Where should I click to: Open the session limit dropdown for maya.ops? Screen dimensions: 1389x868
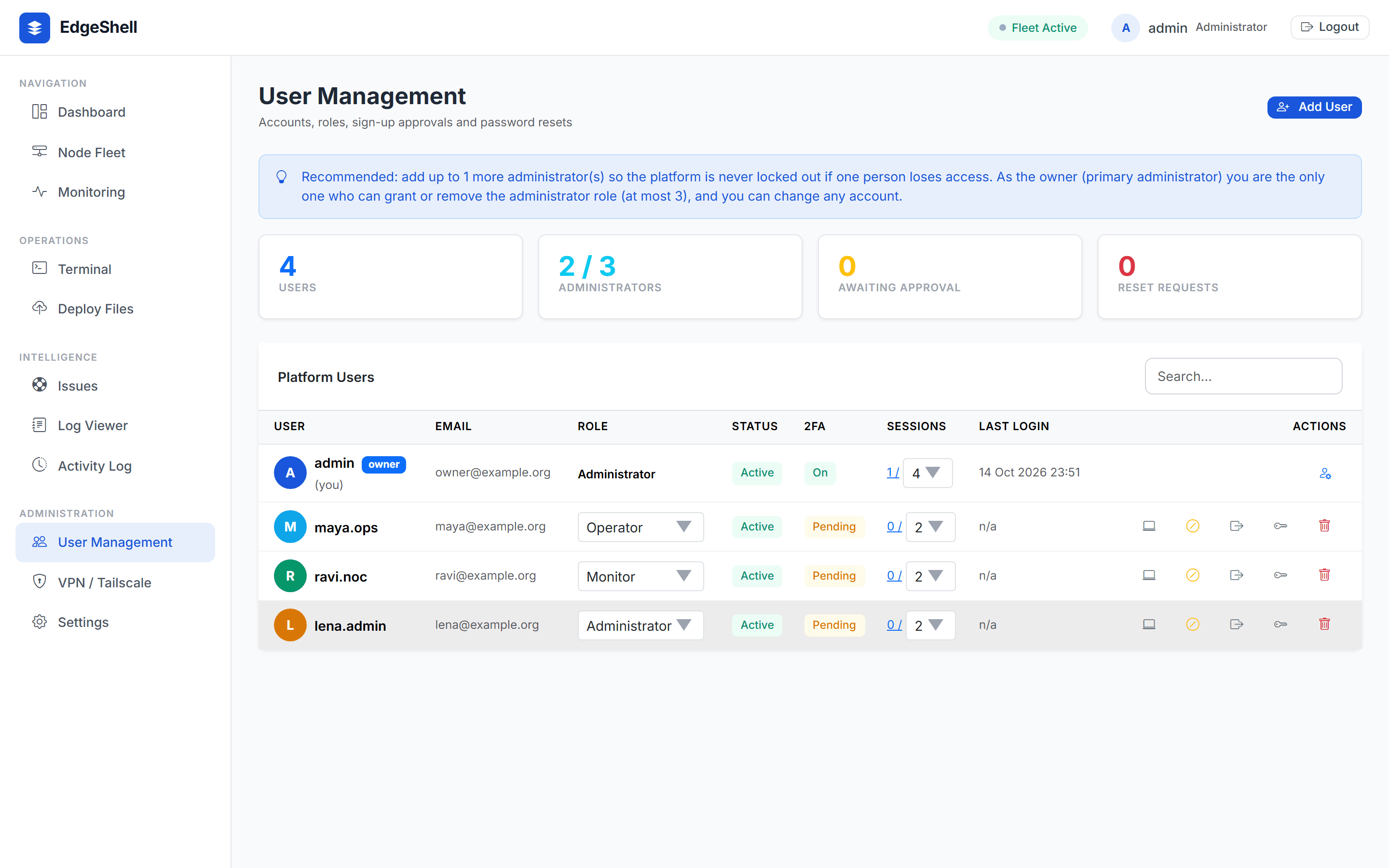(x=930, y=527)
